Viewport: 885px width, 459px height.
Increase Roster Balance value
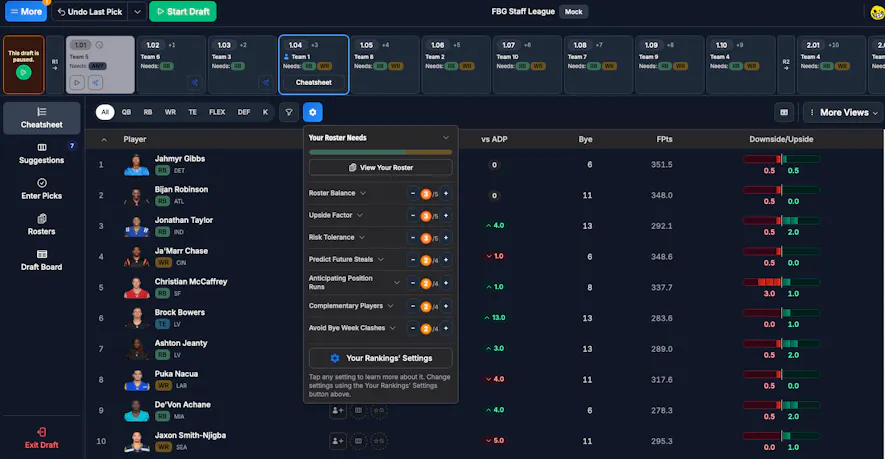coord(446,194)
